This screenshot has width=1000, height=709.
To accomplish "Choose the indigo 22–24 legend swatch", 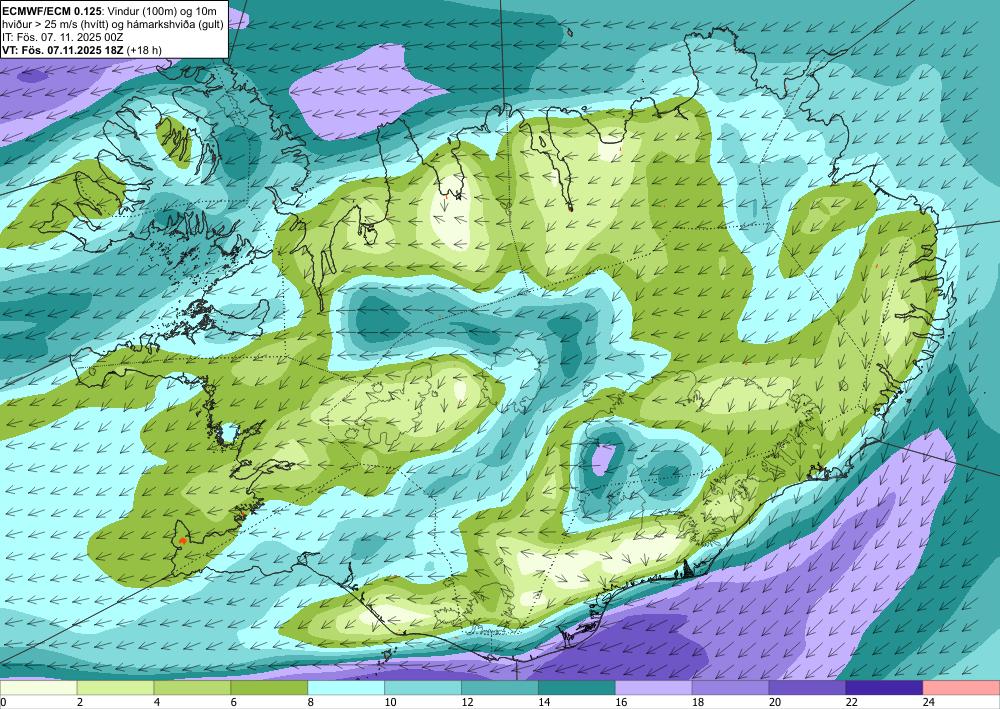I will click(885, 688).
